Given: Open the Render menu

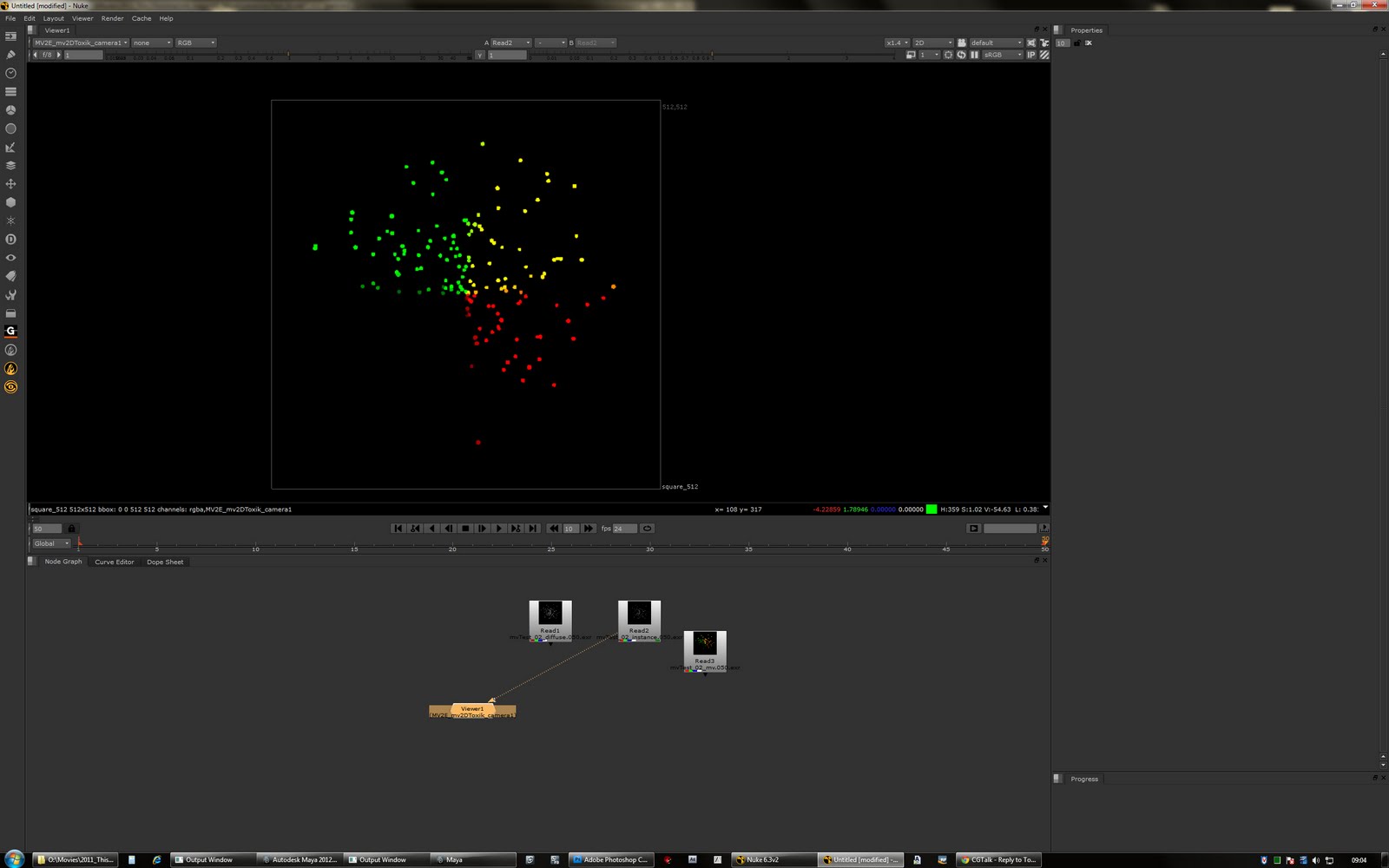Looking at the screenshot, I should pos(112,18).
